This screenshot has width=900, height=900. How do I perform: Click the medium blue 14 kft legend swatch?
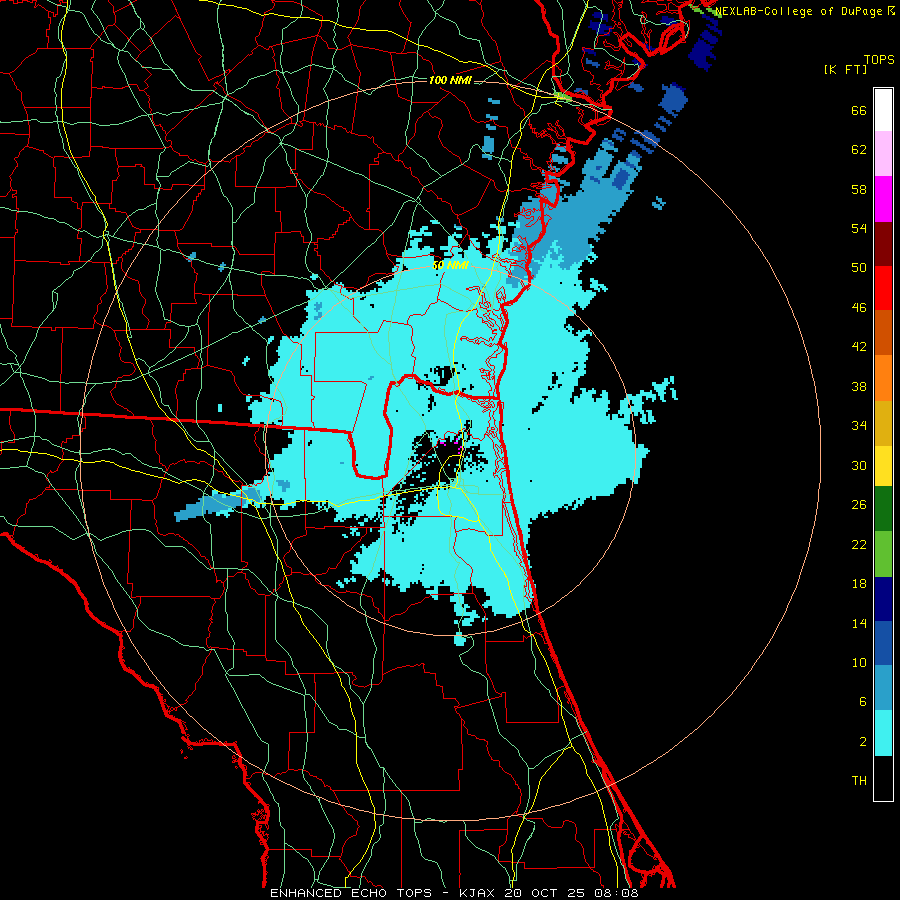click(883, 643)
